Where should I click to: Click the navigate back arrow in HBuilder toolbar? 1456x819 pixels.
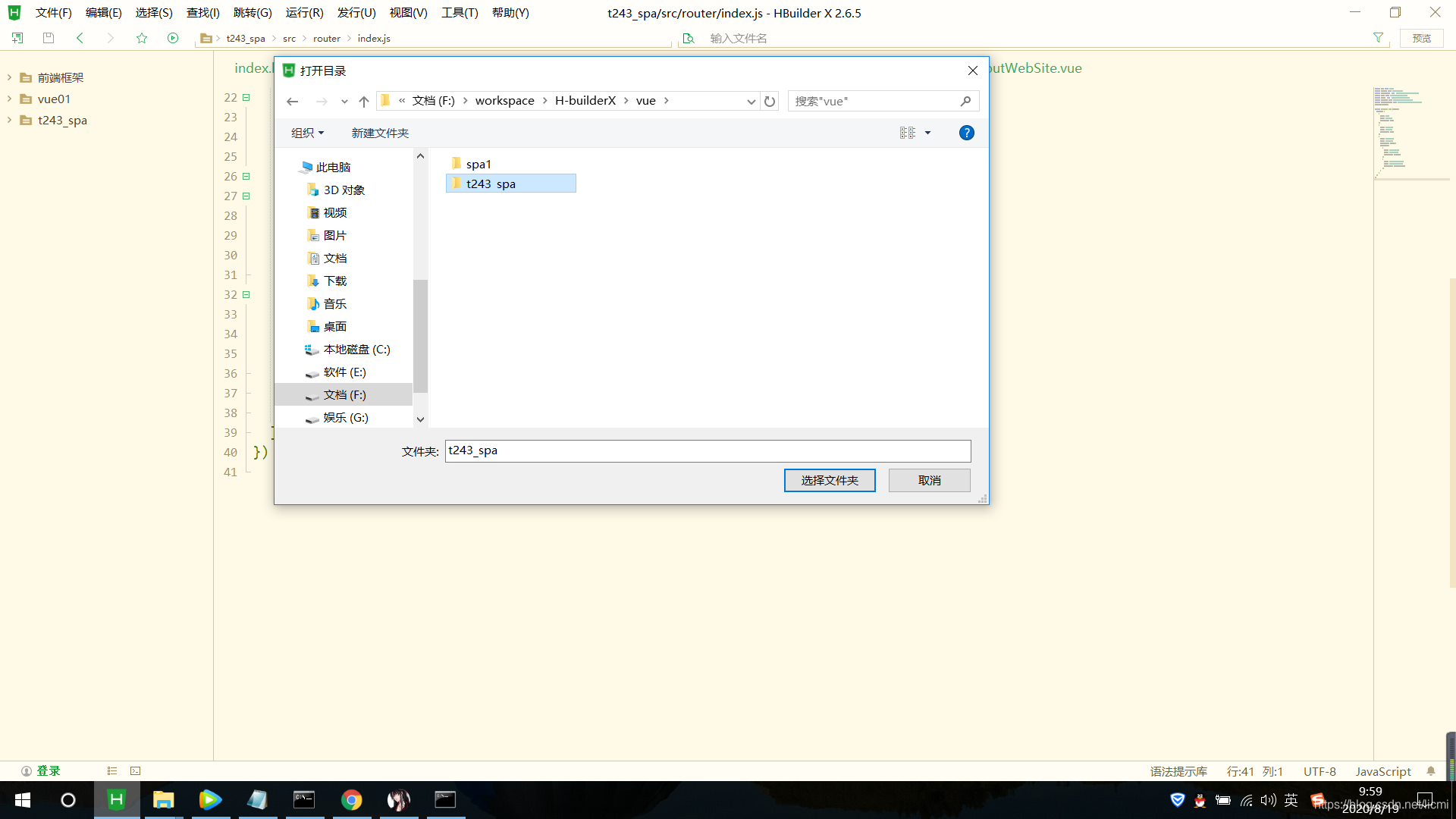tap(80, 38)
